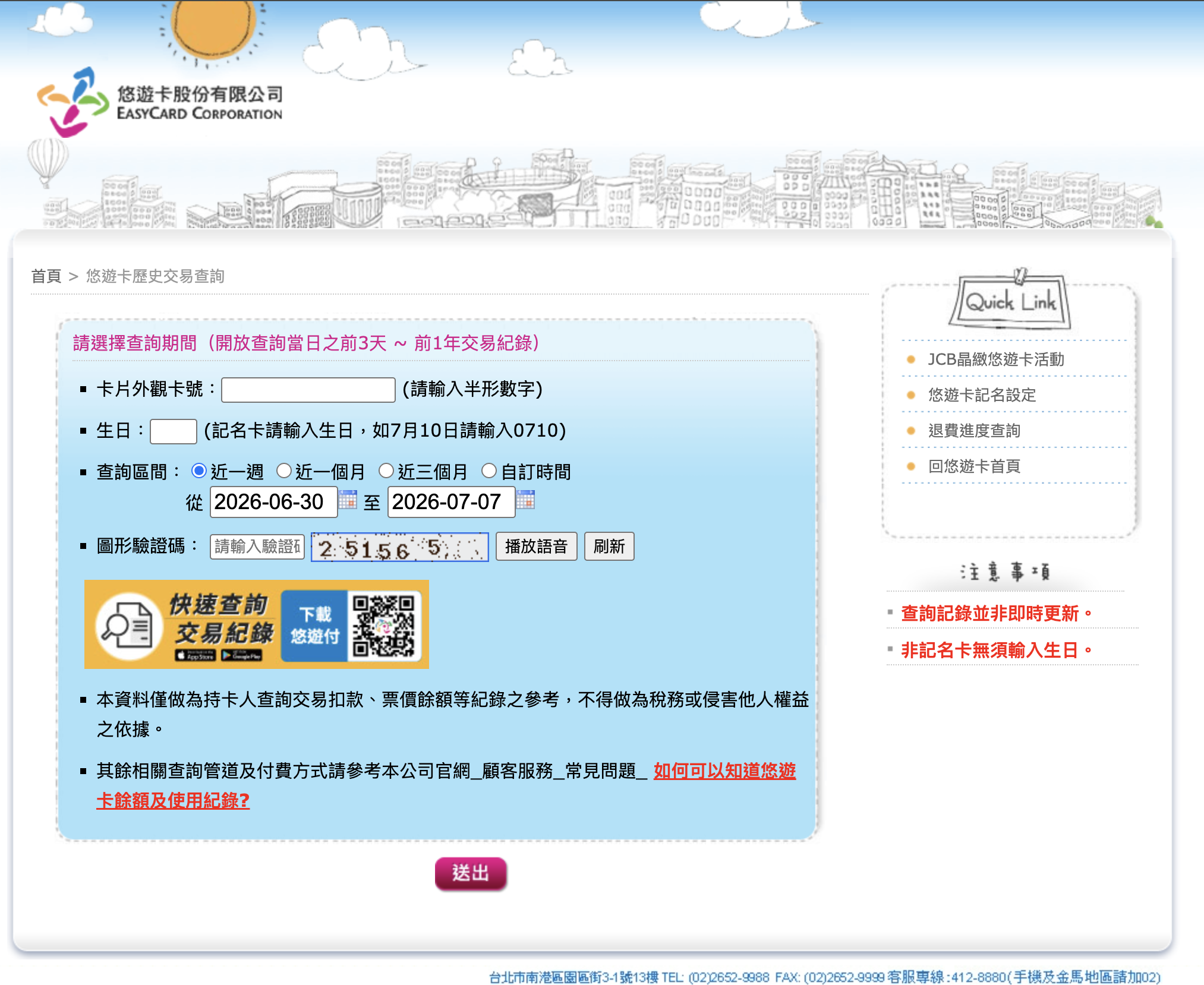Open the start date calendar picker icon
The image size is (1204, 985).
[x=348, y=500]
